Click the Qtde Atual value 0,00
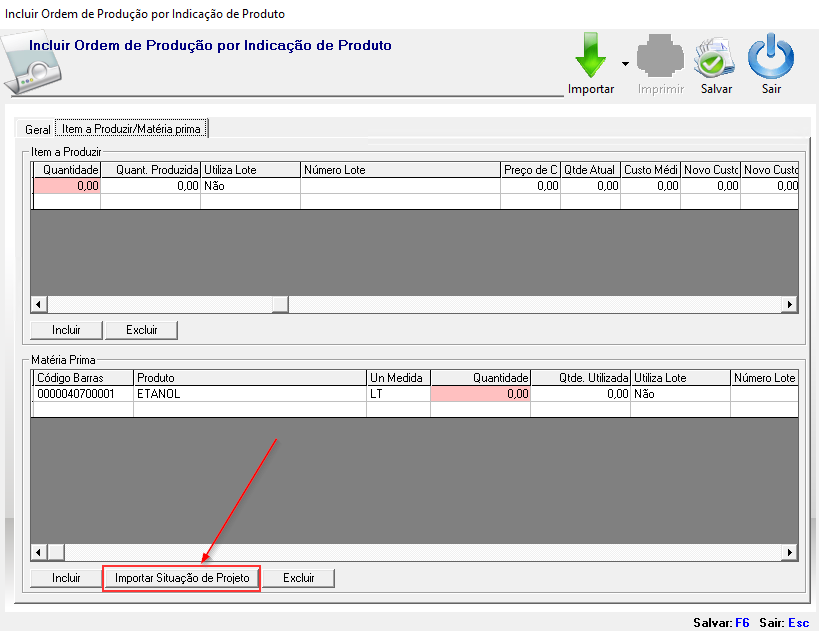Viewport: 819px width, 631px height. 591,186
